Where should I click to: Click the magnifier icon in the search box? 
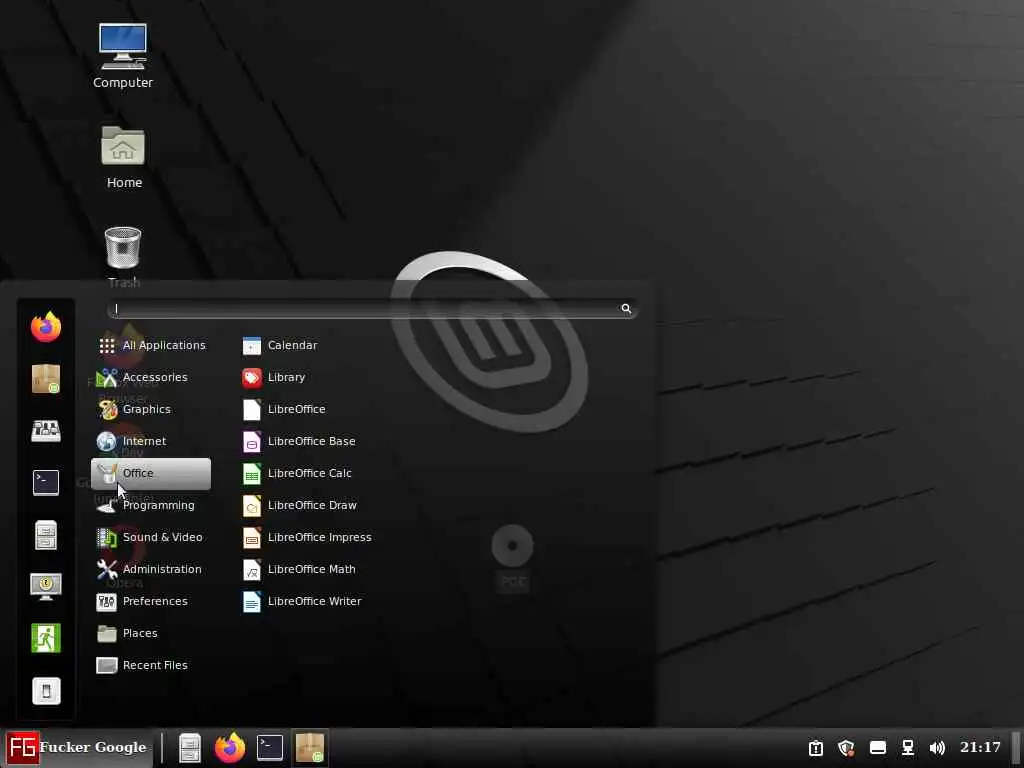coord(626,309)
